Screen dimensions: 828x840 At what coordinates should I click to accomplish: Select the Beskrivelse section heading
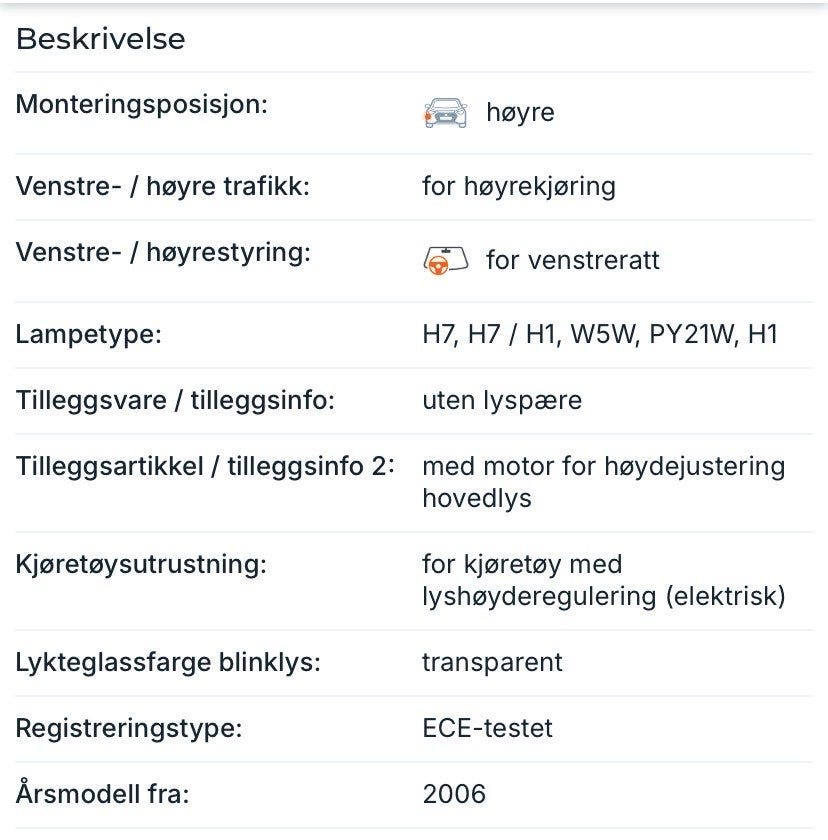[x=101, y=39]
